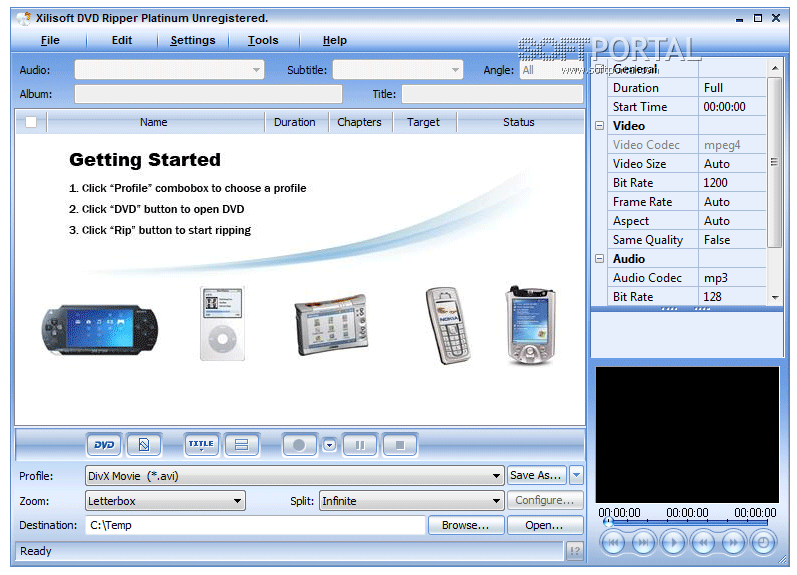Collapse the Video properties group
Image resolution: width=797 pixels, height=575 pixels.
(600, 126)
